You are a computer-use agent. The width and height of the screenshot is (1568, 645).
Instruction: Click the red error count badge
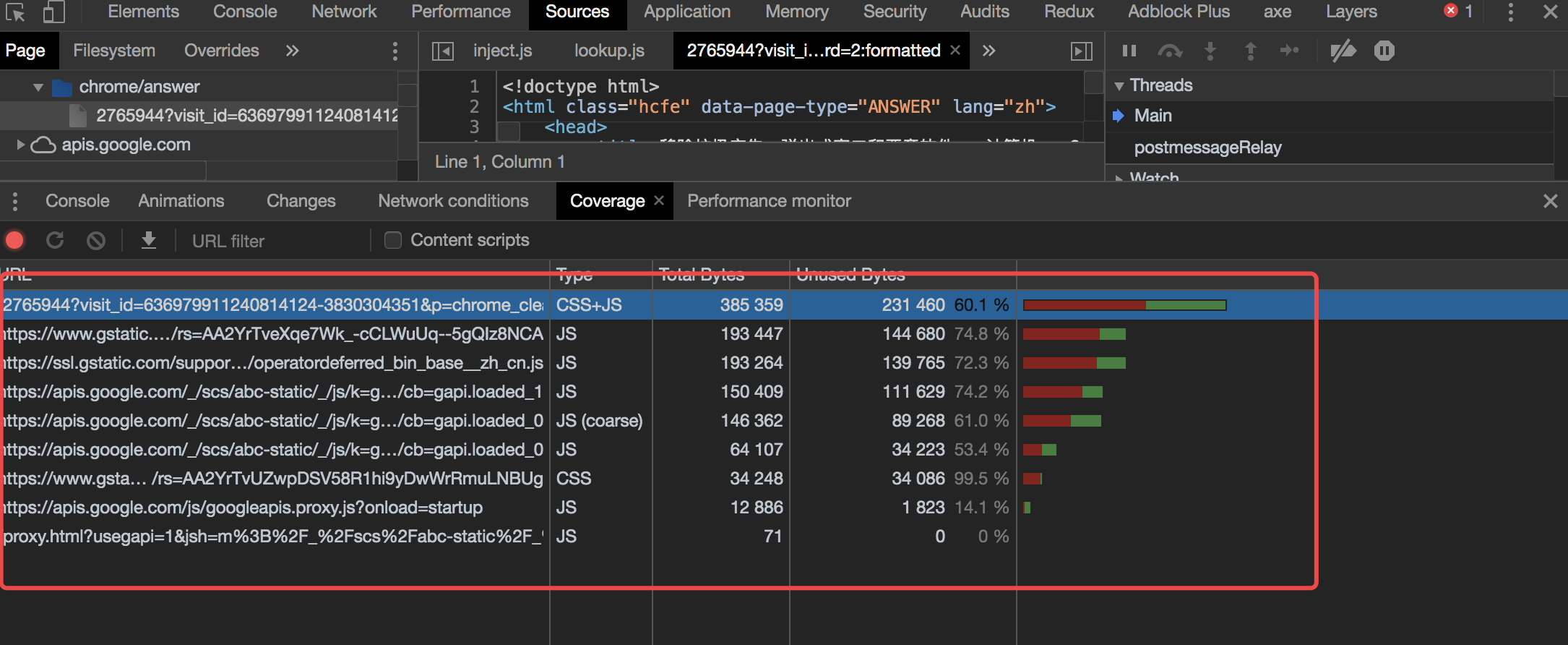point(1450,11)
